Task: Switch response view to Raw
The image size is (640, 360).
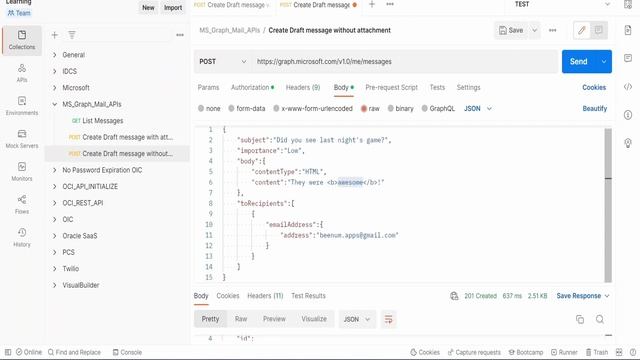Action: pos(241,319)
